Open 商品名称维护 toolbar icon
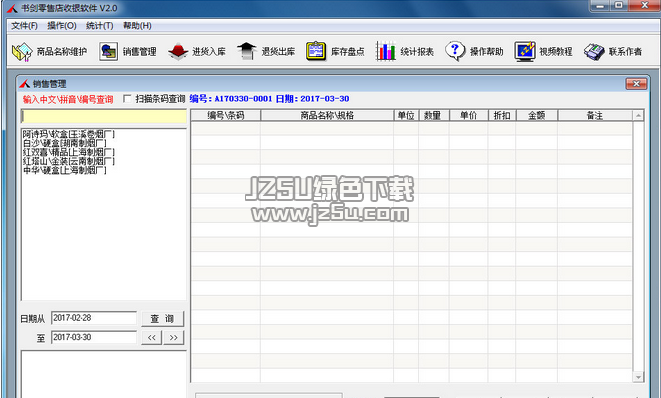Screen dimensions: 661x398 (22, 51)
